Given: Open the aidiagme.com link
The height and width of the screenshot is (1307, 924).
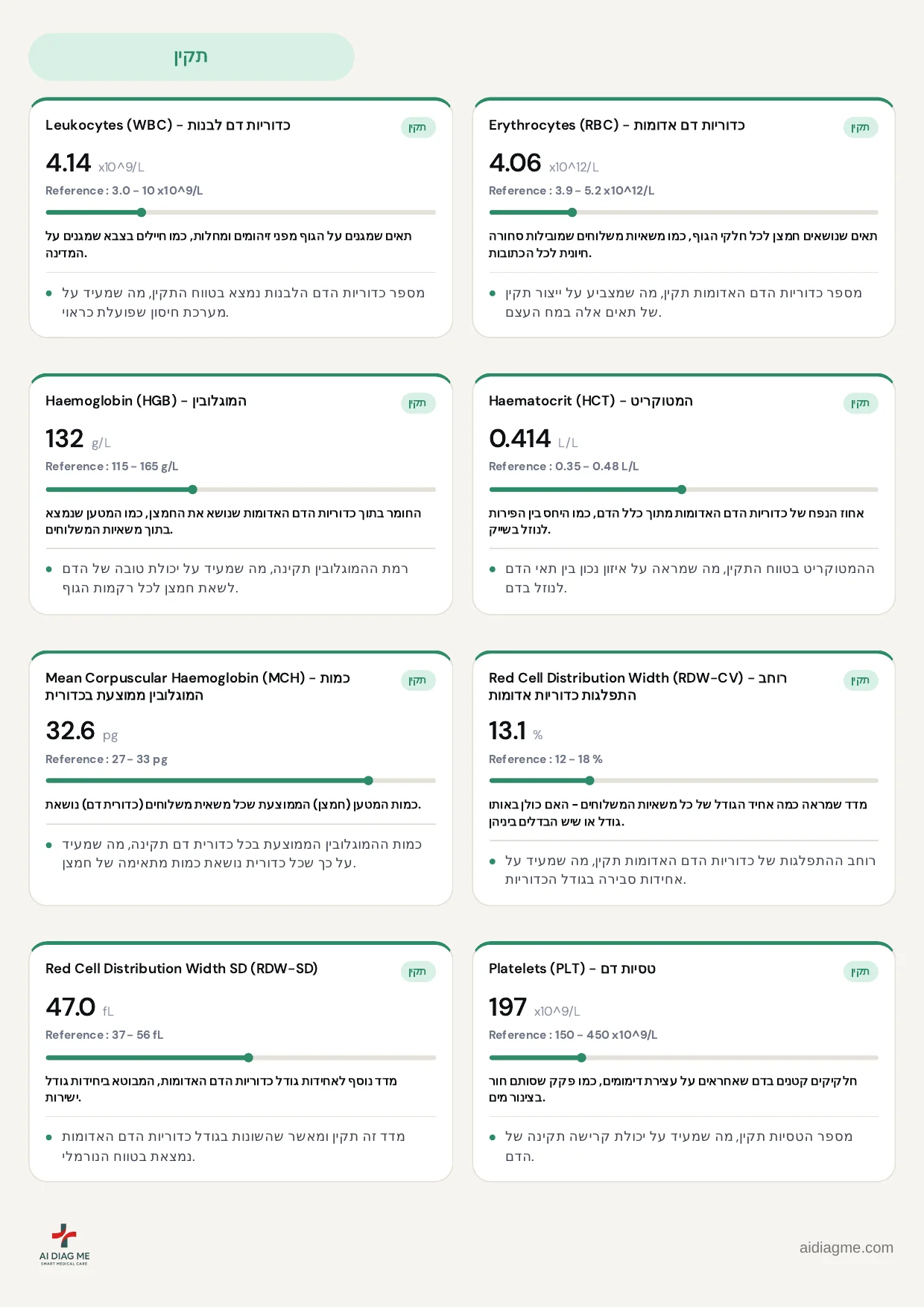Looking at the screenshot, I should 846,1247.
